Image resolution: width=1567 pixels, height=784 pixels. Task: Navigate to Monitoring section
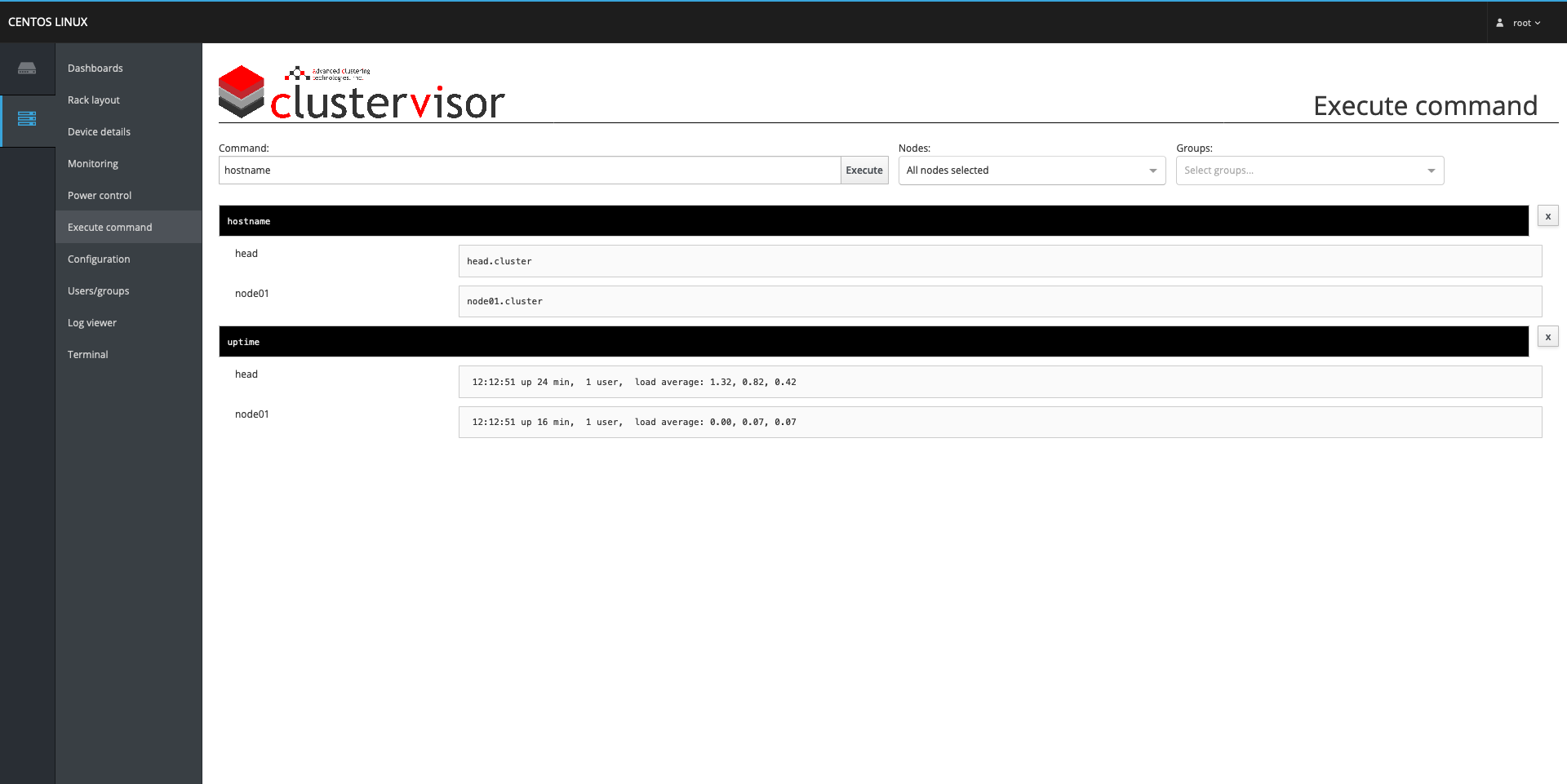click(93, 164)
